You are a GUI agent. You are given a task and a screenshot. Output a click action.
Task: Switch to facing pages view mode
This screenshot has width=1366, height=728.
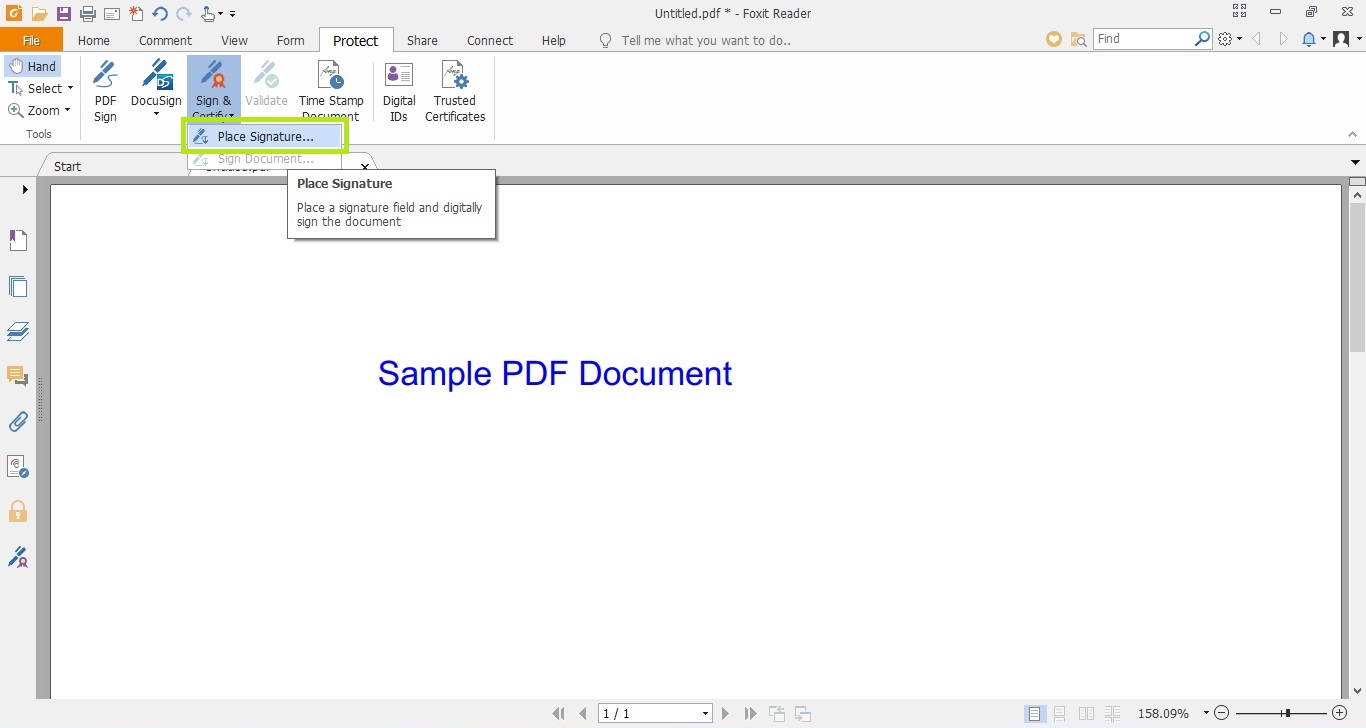click(1086, 714)
